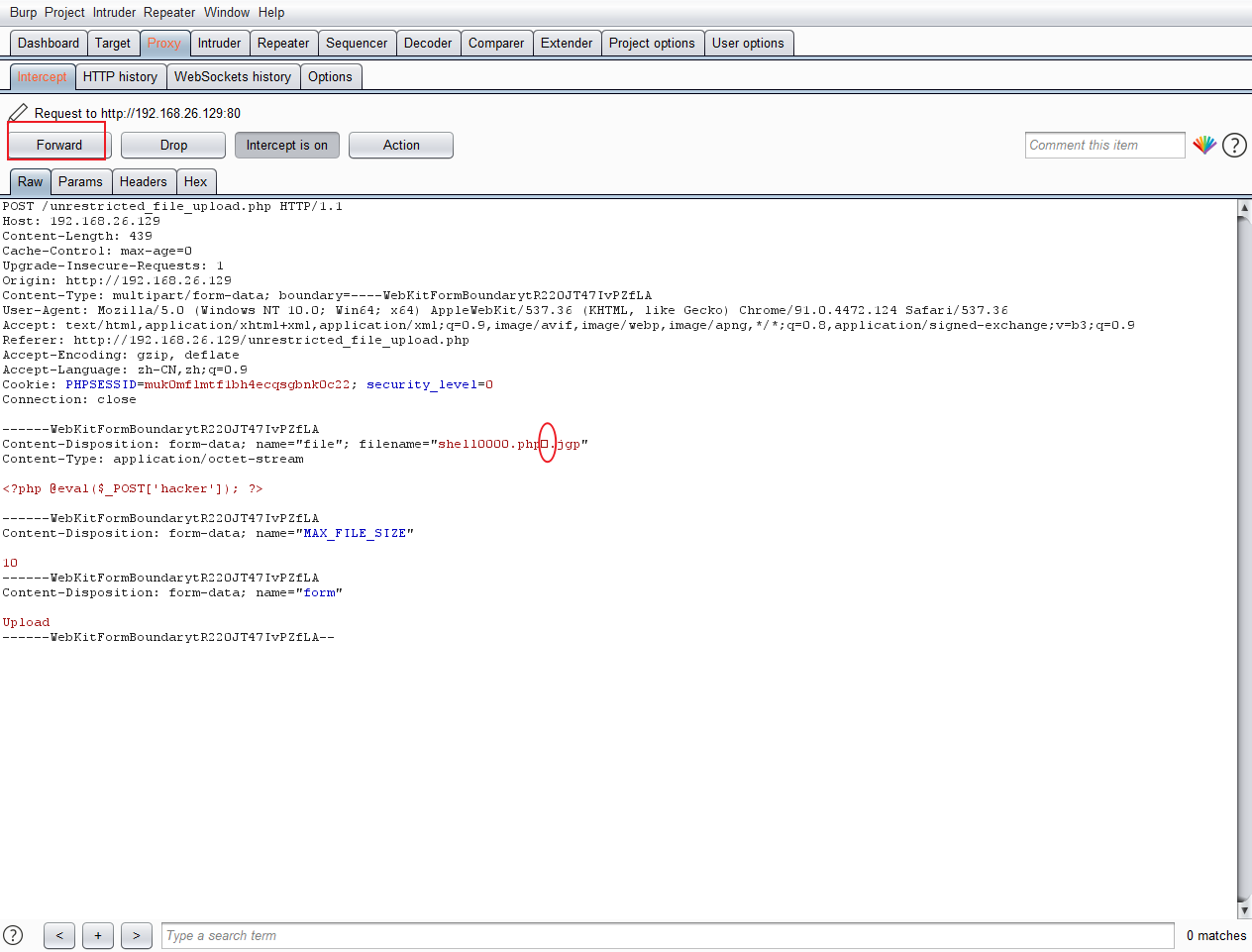Click the MAX_FILE_SIZE parameter name
The height and width of the screenshot is (952, 1252).
[355, 533]
